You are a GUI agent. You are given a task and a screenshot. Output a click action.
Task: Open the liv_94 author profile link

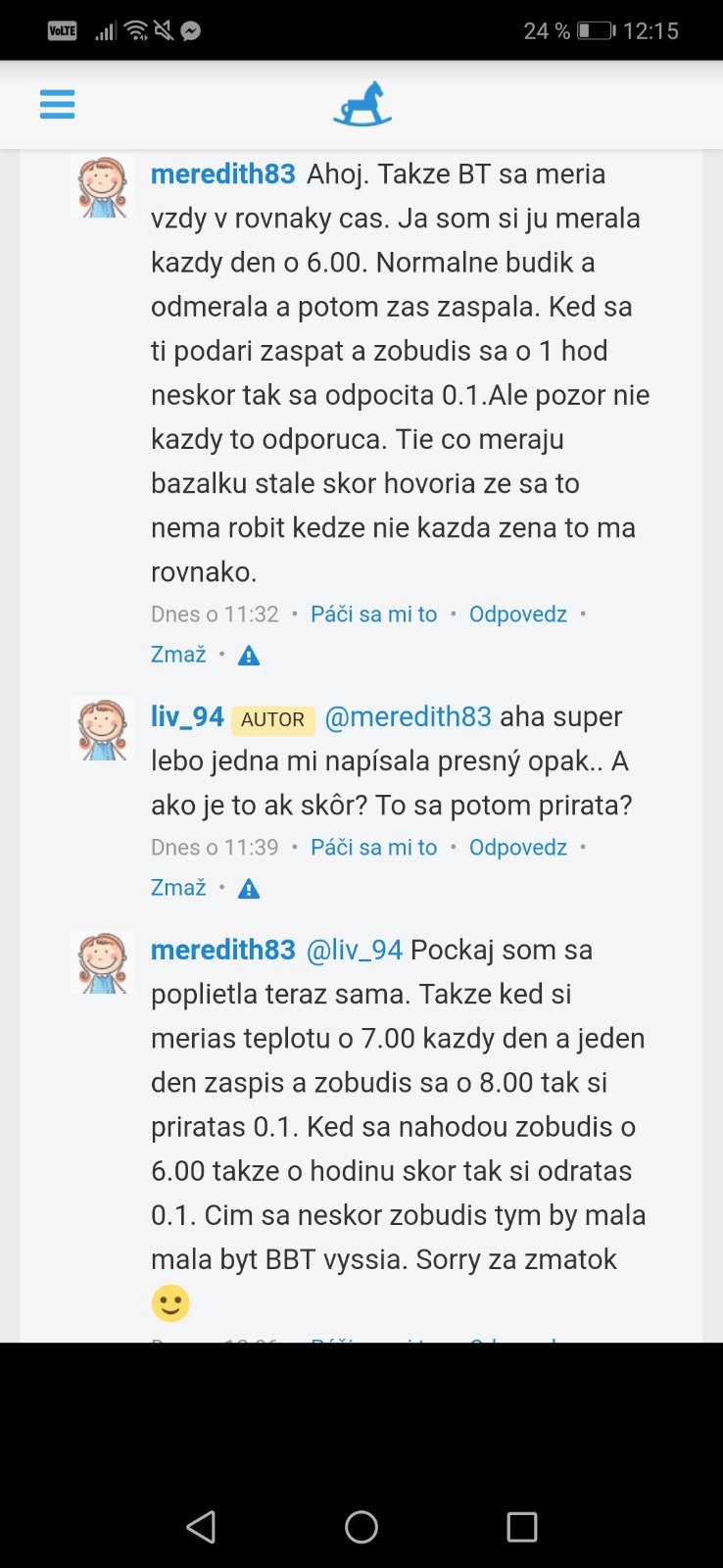(x=187, y=717)
